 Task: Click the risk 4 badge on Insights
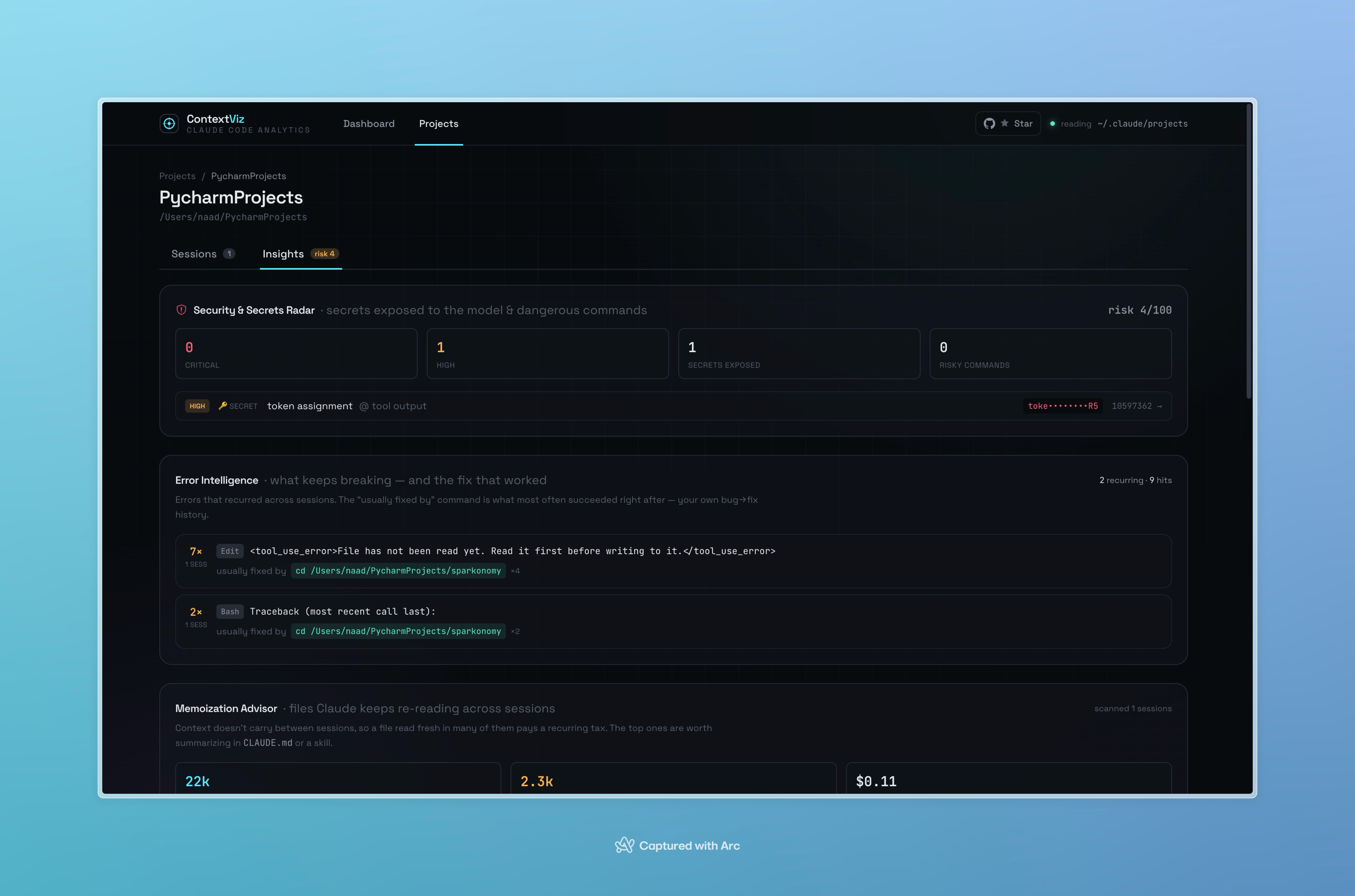click(x=325, y=254)
